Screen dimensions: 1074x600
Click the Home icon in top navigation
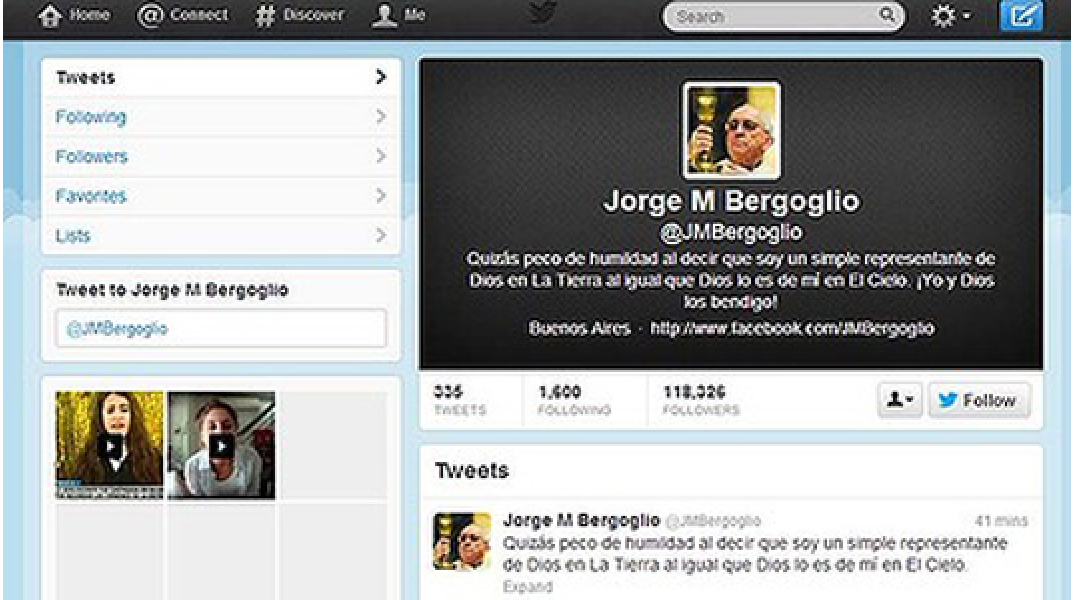[x=51, y=17]
